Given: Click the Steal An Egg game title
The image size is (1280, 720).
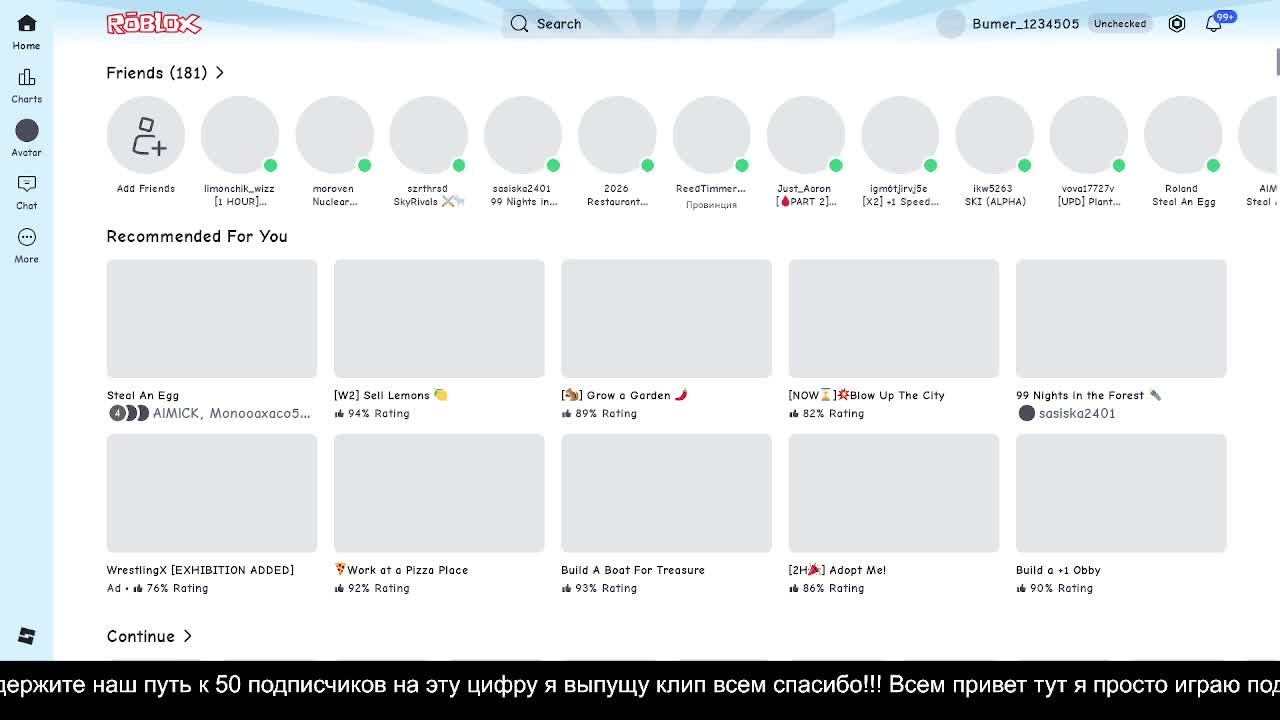Looking at the screenshot, I should click(x=143, y=395).
